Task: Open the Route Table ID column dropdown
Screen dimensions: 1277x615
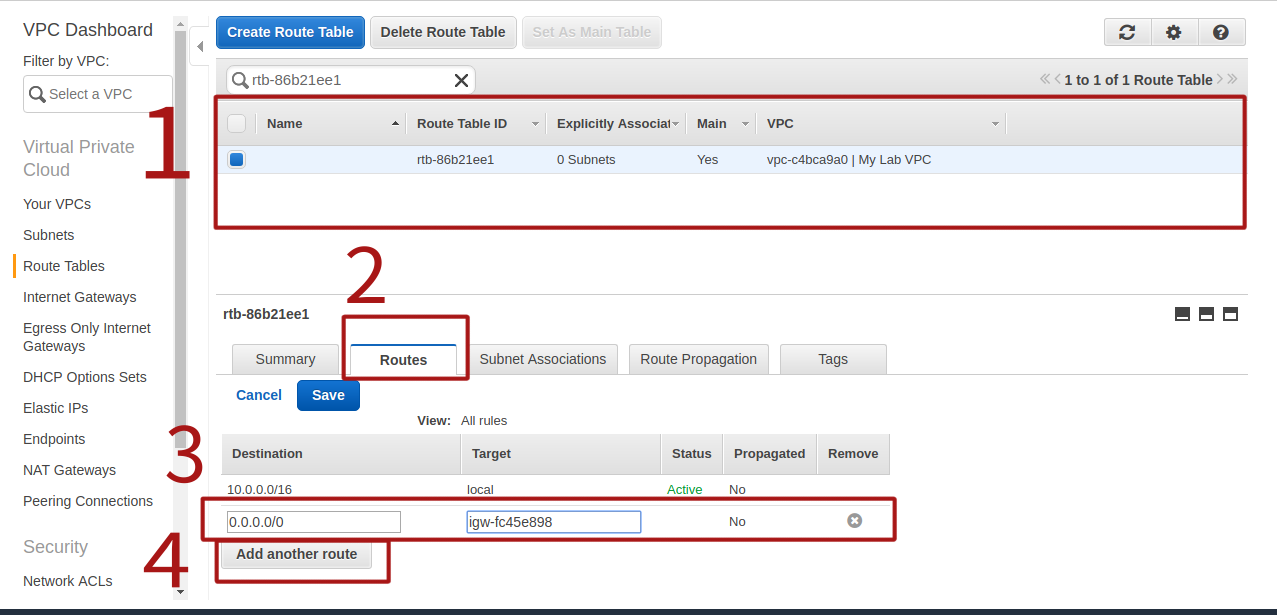Action: (535, 124)
